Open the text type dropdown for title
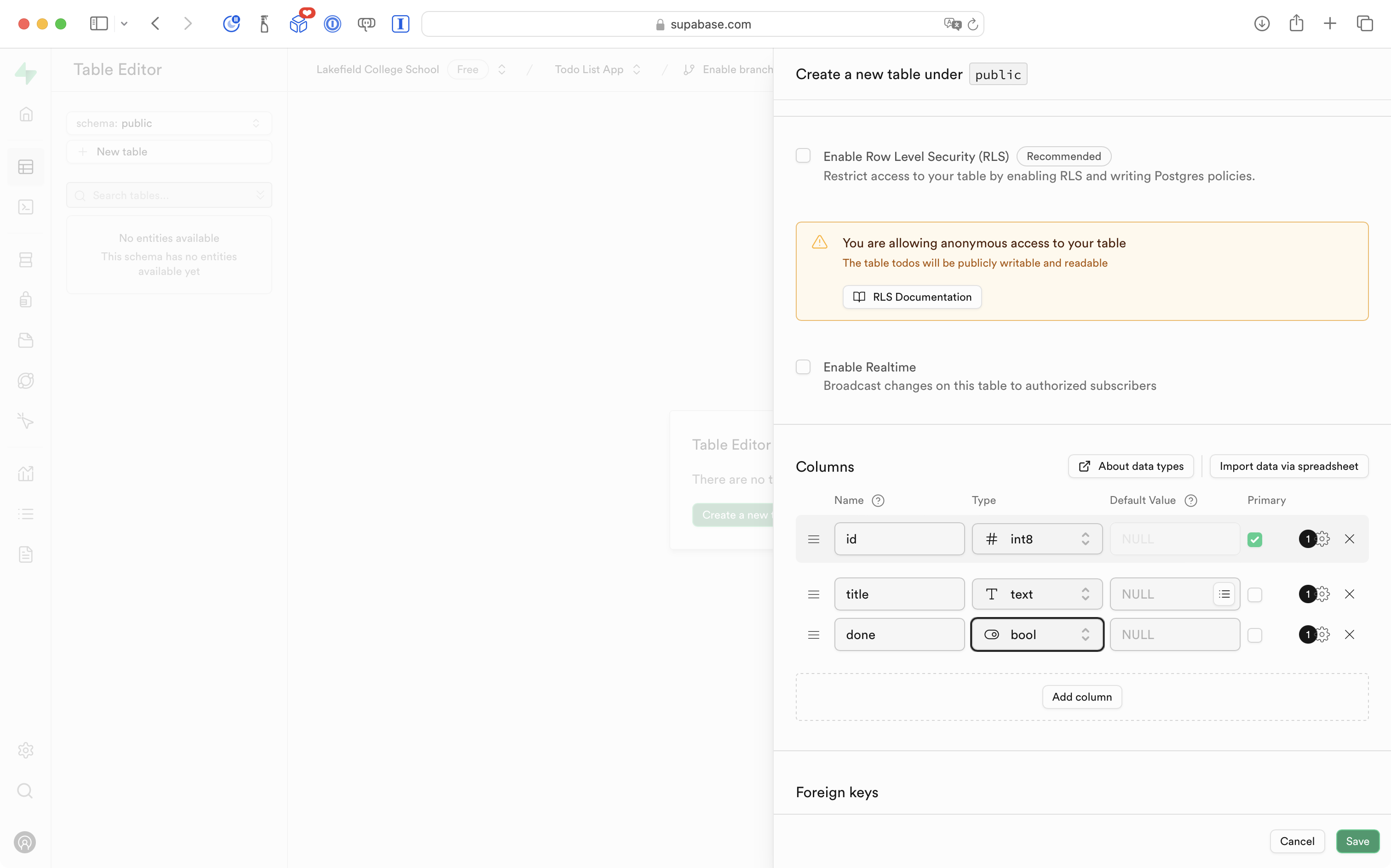The width and height of the screenshot is (1391, 868). [1037, 594]
